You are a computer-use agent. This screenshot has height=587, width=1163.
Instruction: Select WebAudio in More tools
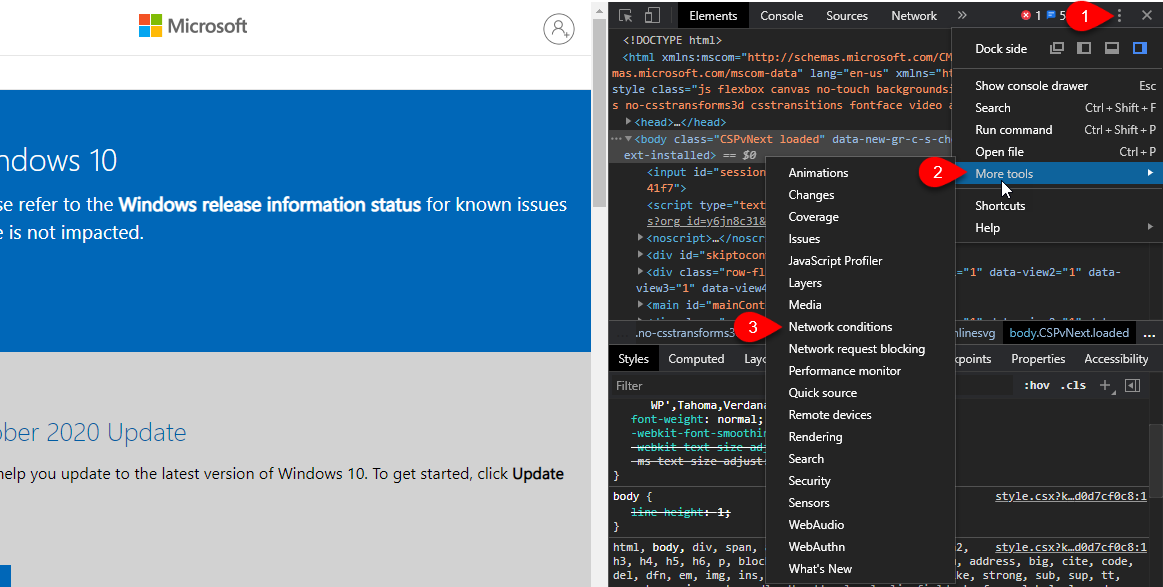click(860, 525)
